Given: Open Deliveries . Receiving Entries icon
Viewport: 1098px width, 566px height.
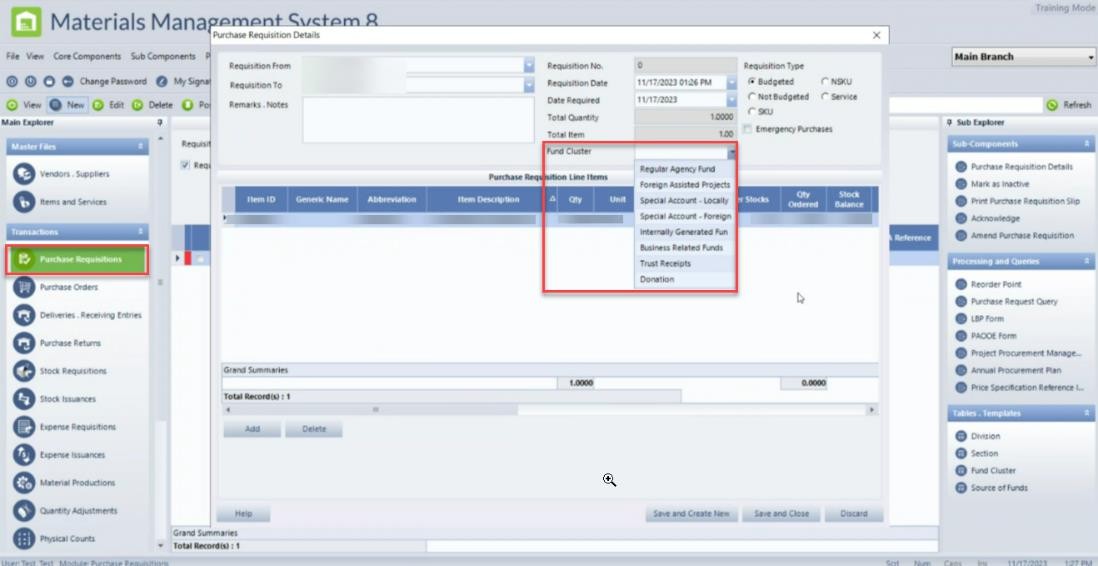Looking at the screenshot, I should click(x=24, y=315).
